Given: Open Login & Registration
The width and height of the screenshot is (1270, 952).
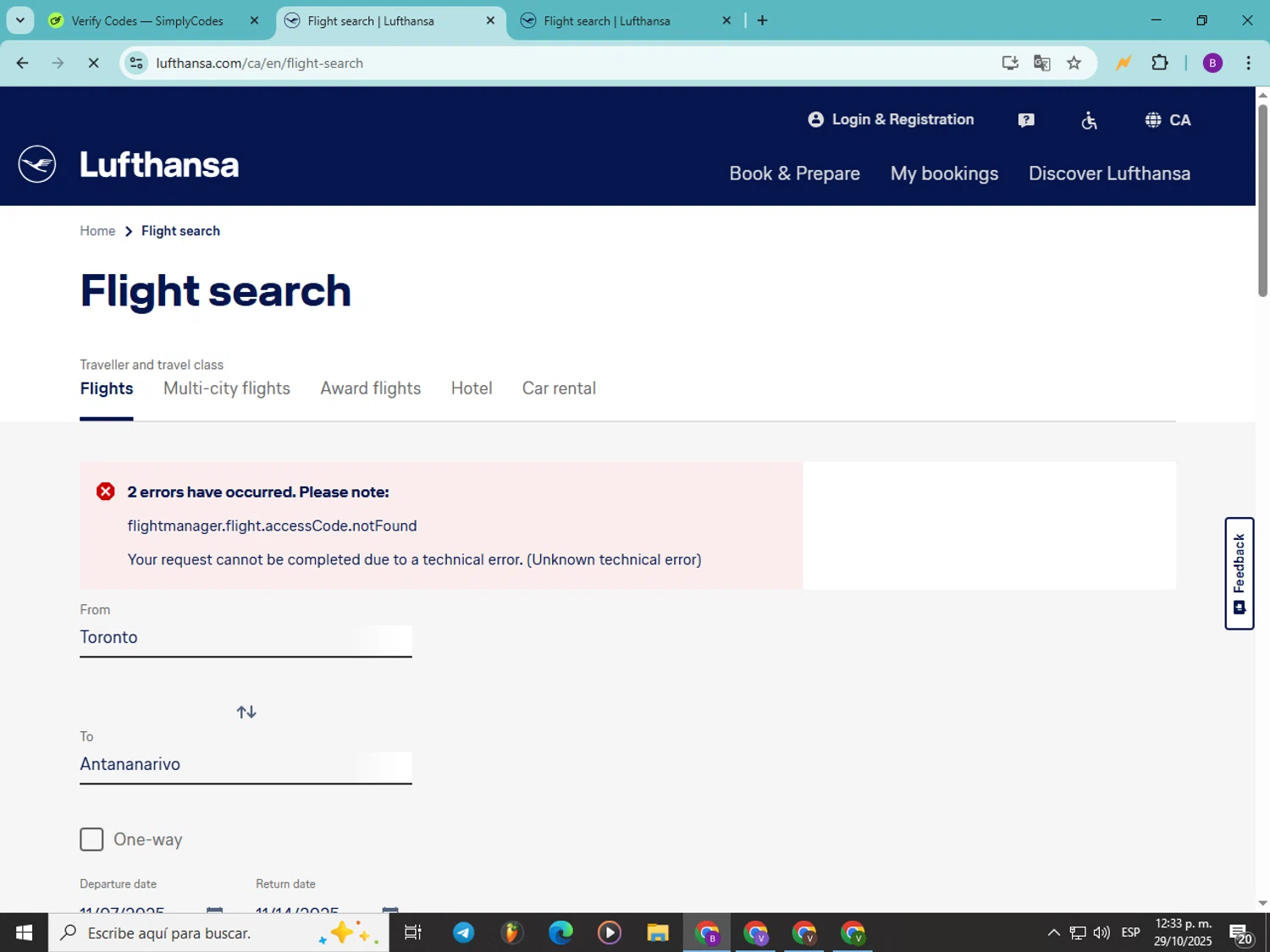Looking at the screenshot, I should [x=891, y=119].
